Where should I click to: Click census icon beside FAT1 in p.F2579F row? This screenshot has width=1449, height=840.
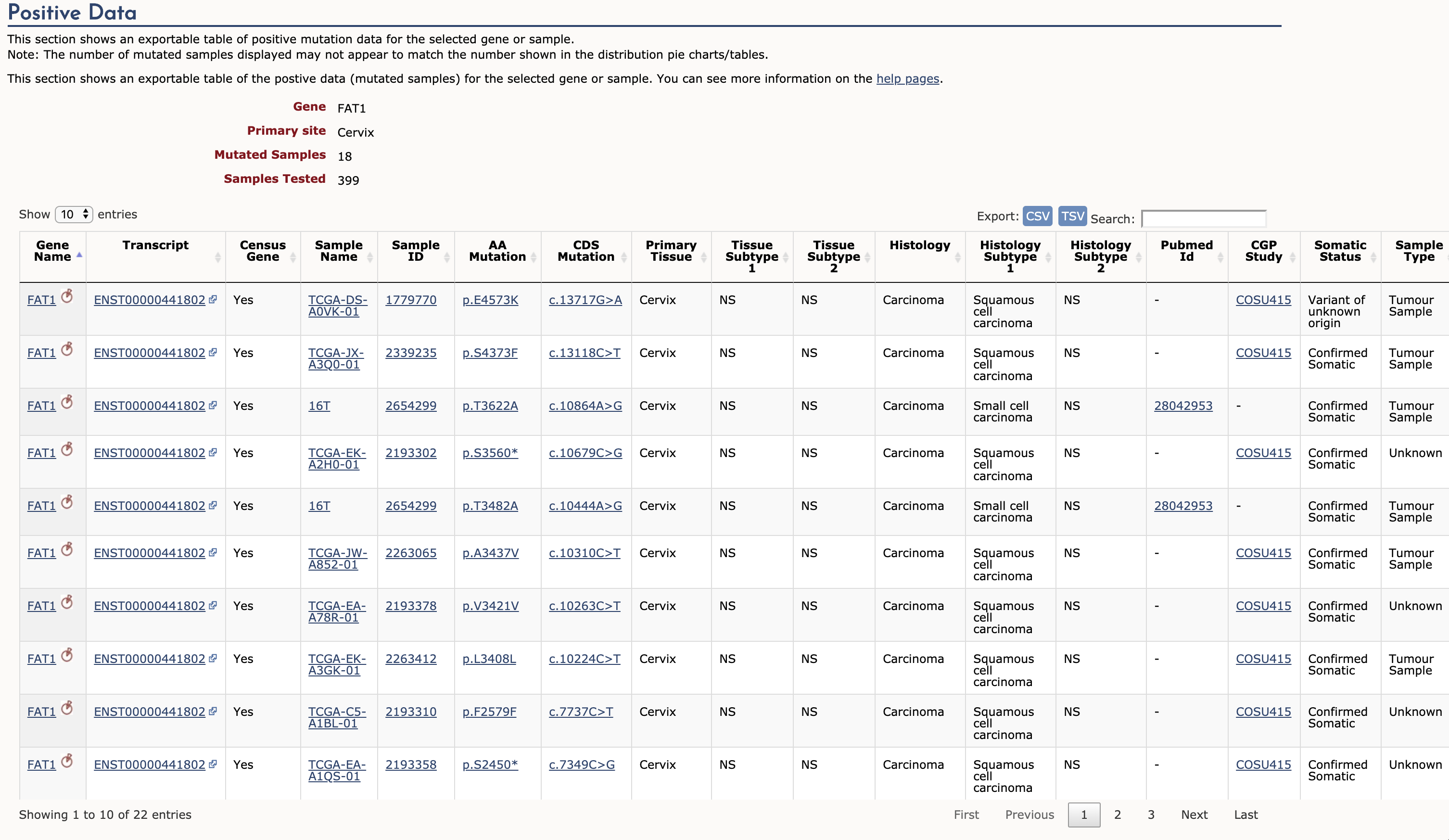point(67,708)
